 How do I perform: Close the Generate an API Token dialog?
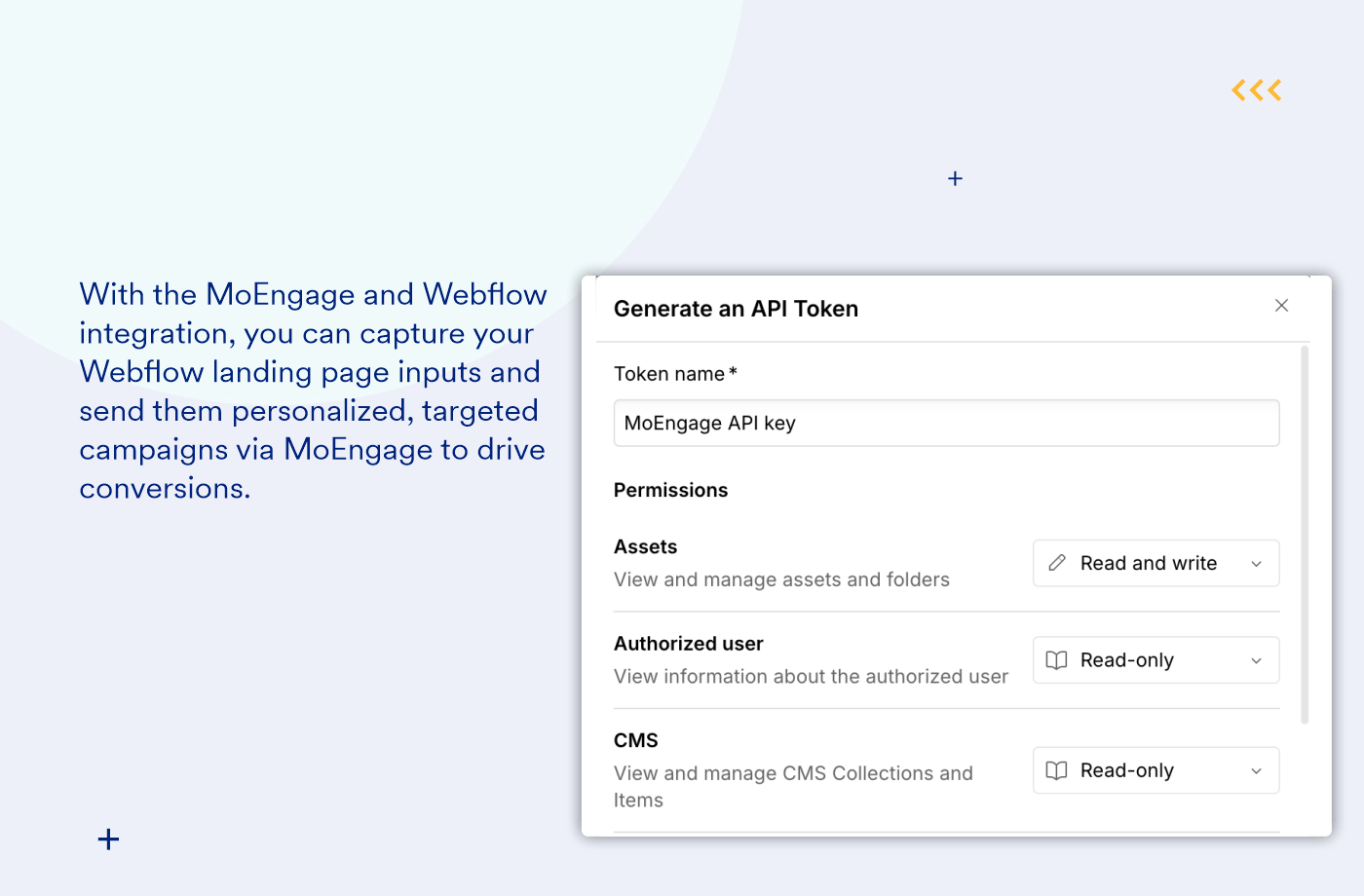[x=1281, y=306]
